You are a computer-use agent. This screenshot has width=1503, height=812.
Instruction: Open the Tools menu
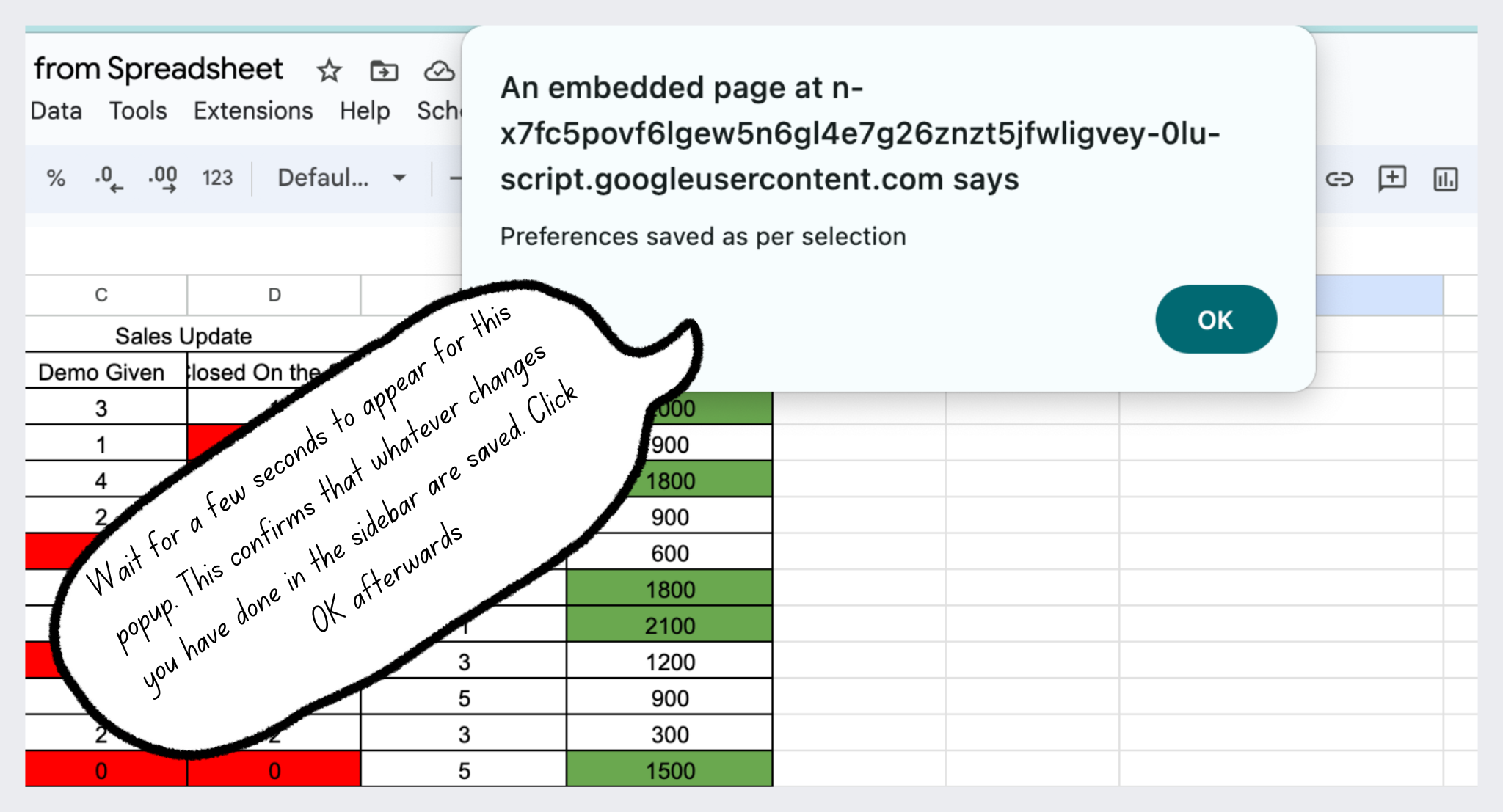[x=138, y=111]
